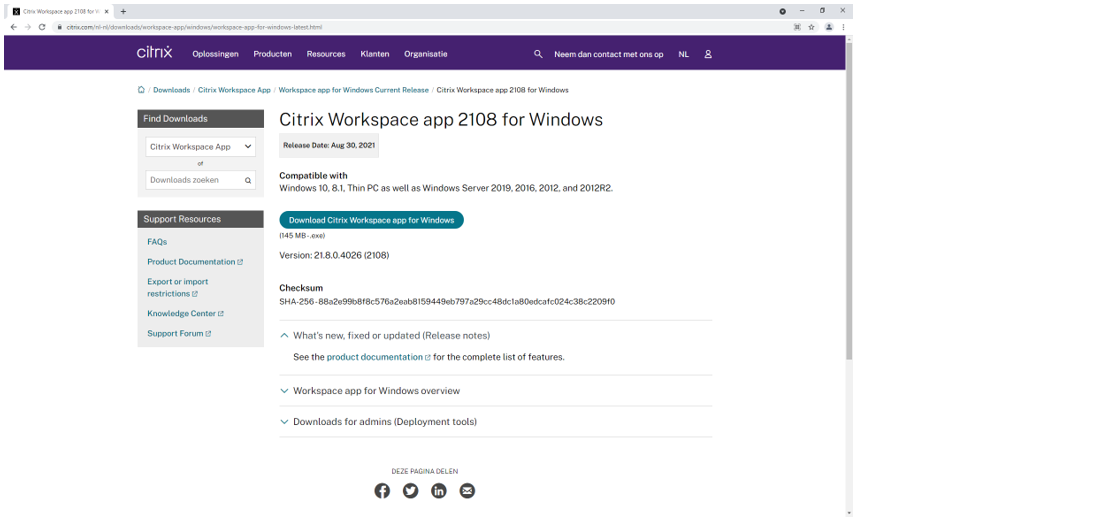
Task: Click the Citrix logo in the header
Action: (154, 53)
